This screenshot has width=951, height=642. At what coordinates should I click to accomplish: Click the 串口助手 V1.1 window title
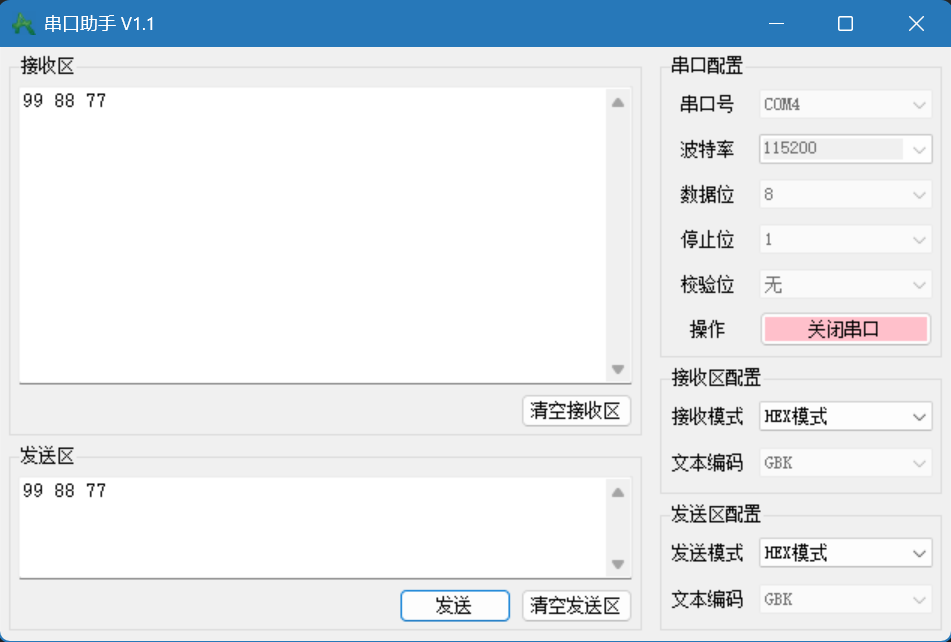[99, 24]
